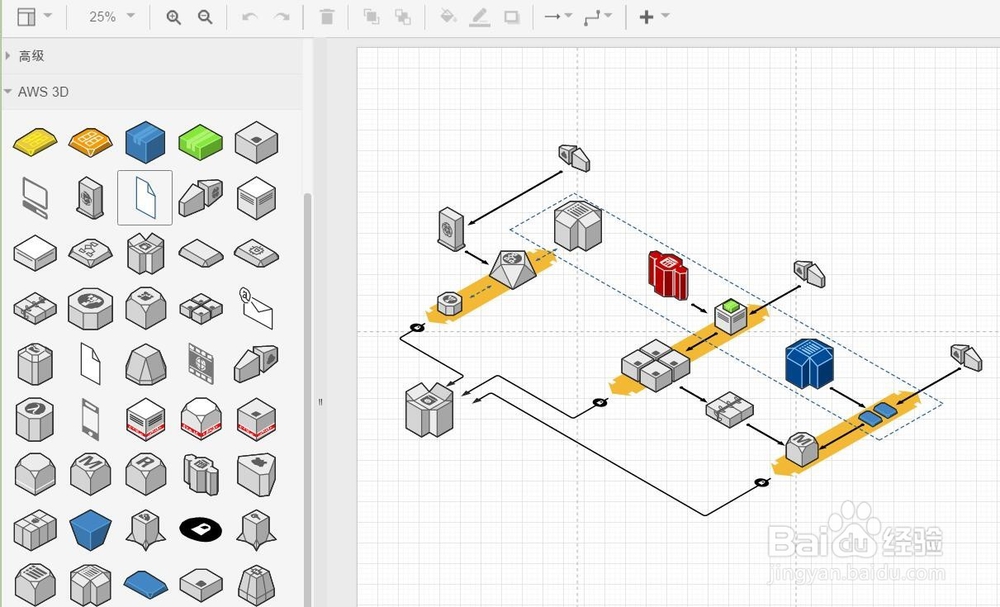Open the connection arrow style dropdown
The image size is (1000, 607).
click(558, 17)
